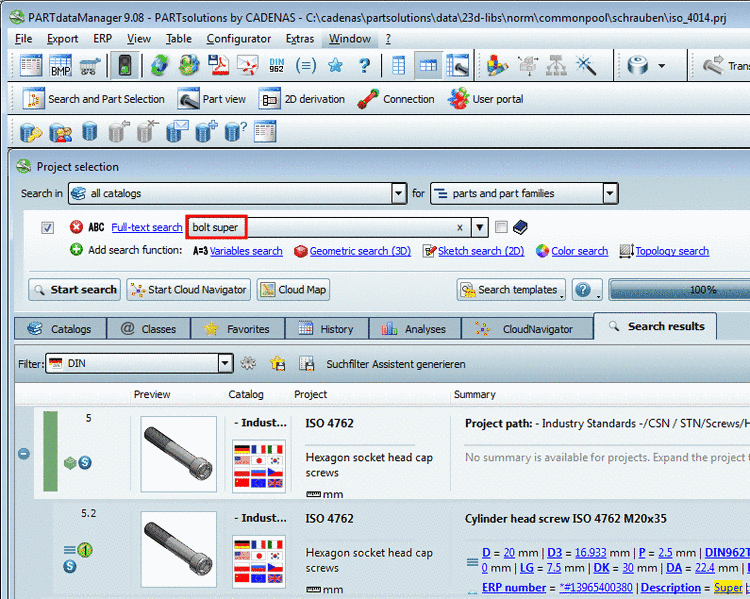The width and height of the screenshot is (750, 599).
Task: Click the BMP export toolbar icon
Action: pyautogui.click(x=61, y=66)
